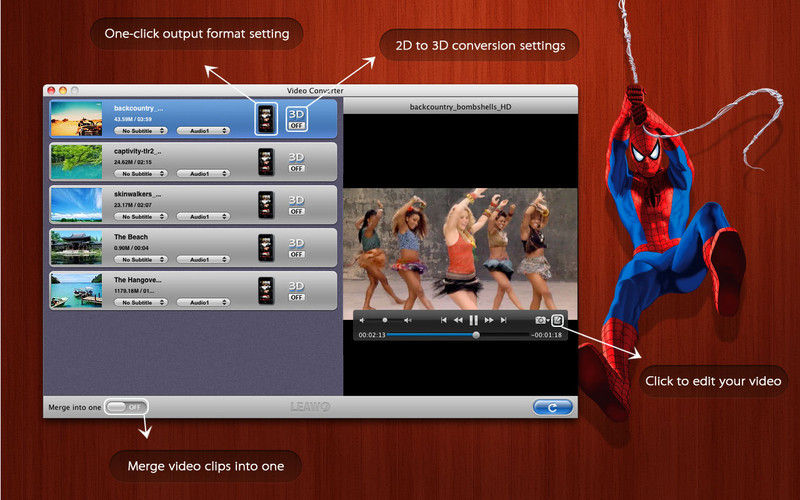Open output format profile for captivity-tlr2 video
This screenshot has width=800, height=500.
(x=266, y=162)
